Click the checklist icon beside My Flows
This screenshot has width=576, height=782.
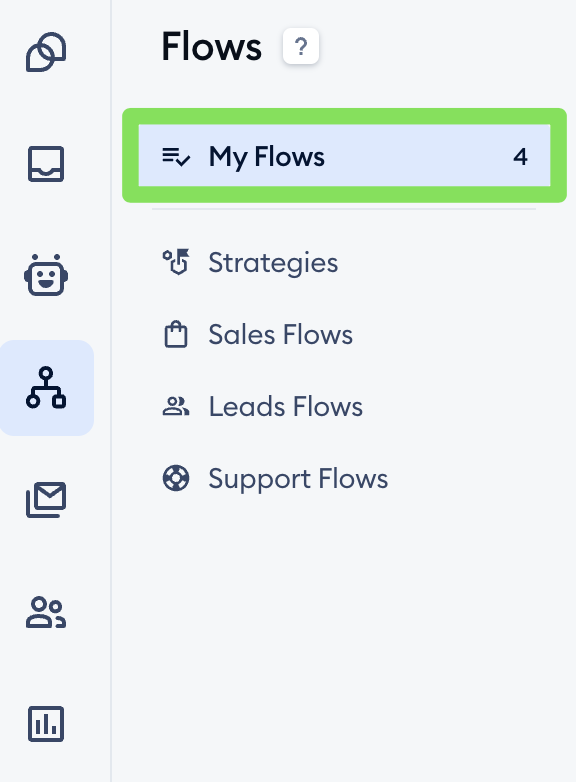click(x=176, y=156)
